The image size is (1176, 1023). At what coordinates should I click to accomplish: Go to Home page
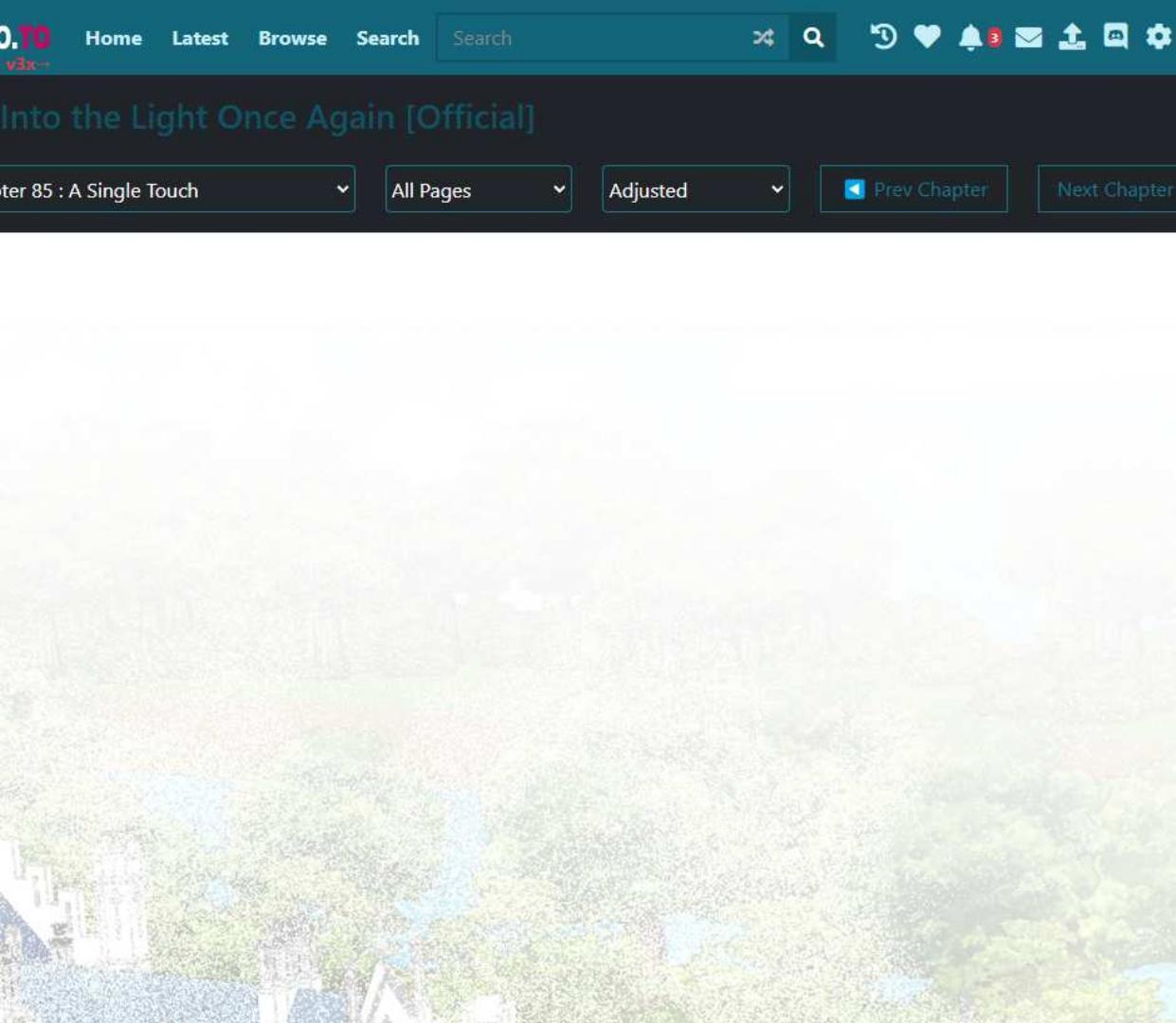coord(114,38)
